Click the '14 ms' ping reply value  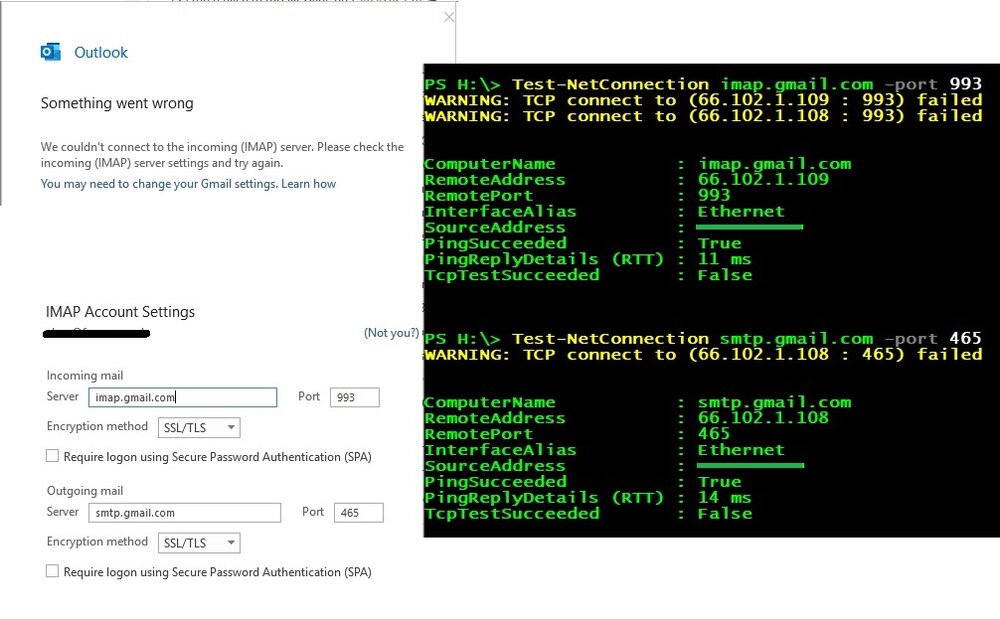point(724,497)
